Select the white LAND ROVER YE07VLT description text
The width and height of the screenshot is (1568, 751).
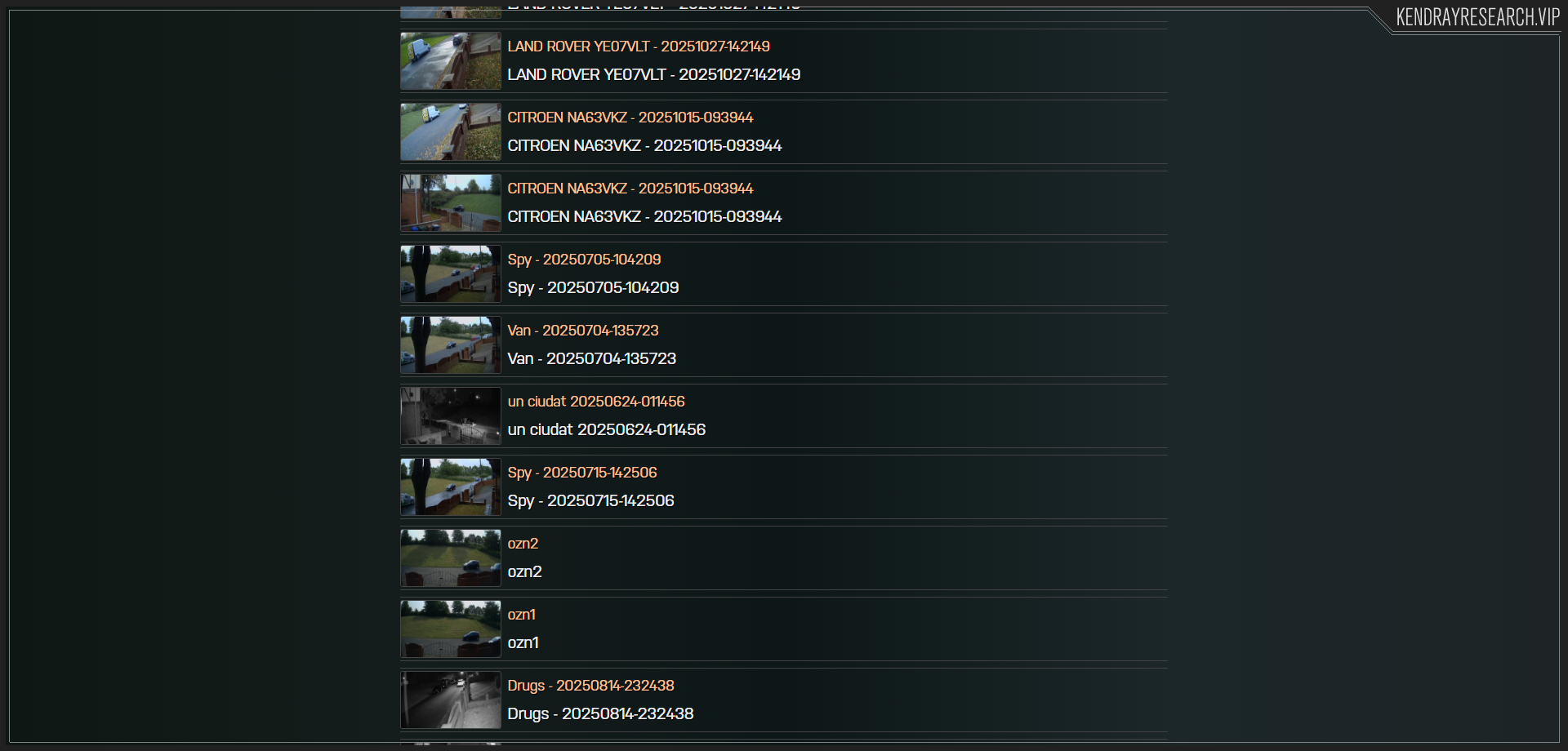(654, 74)
